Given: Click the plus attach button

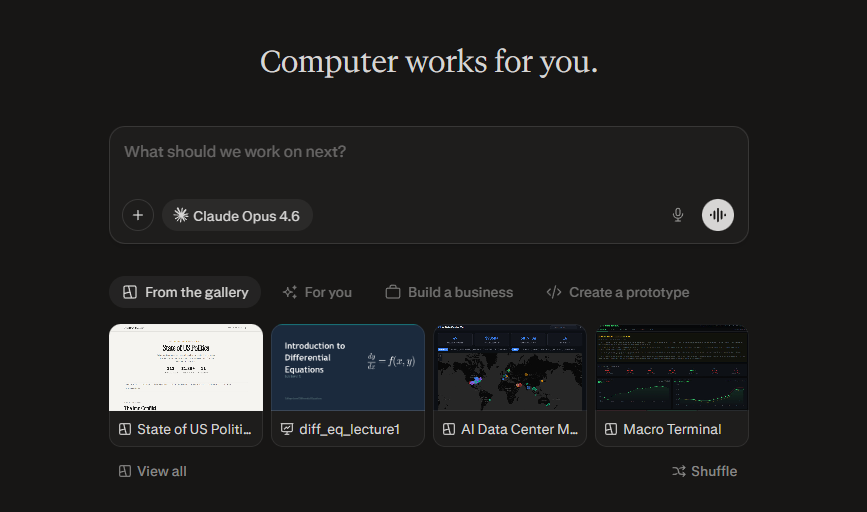Looking at the screenshot, I should [138, 215].
